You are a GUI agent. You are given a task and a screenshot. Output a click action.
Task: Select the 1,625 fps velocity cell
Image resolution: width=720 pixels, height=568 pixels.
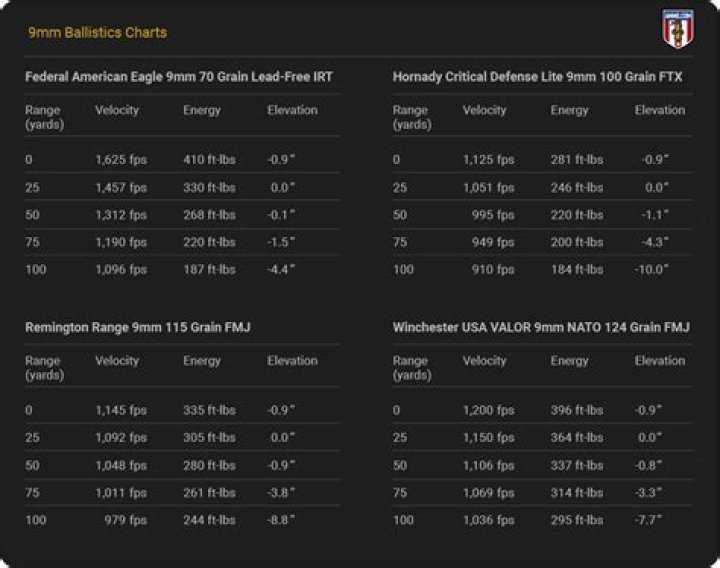[121, 160]
